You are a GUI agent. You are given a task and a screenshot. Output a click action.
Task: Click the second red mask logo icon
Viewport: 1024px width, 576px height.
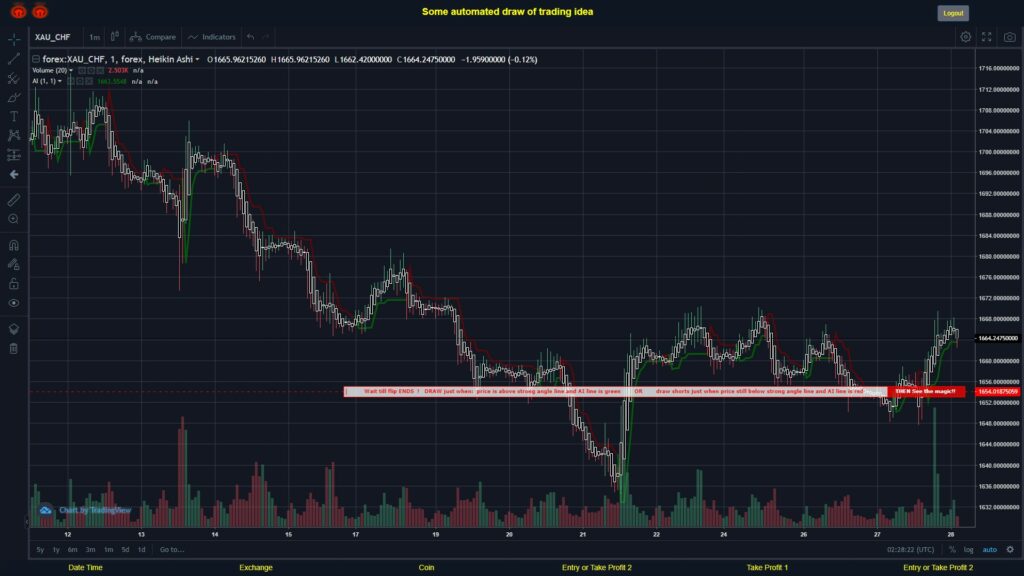pos(40,11)
